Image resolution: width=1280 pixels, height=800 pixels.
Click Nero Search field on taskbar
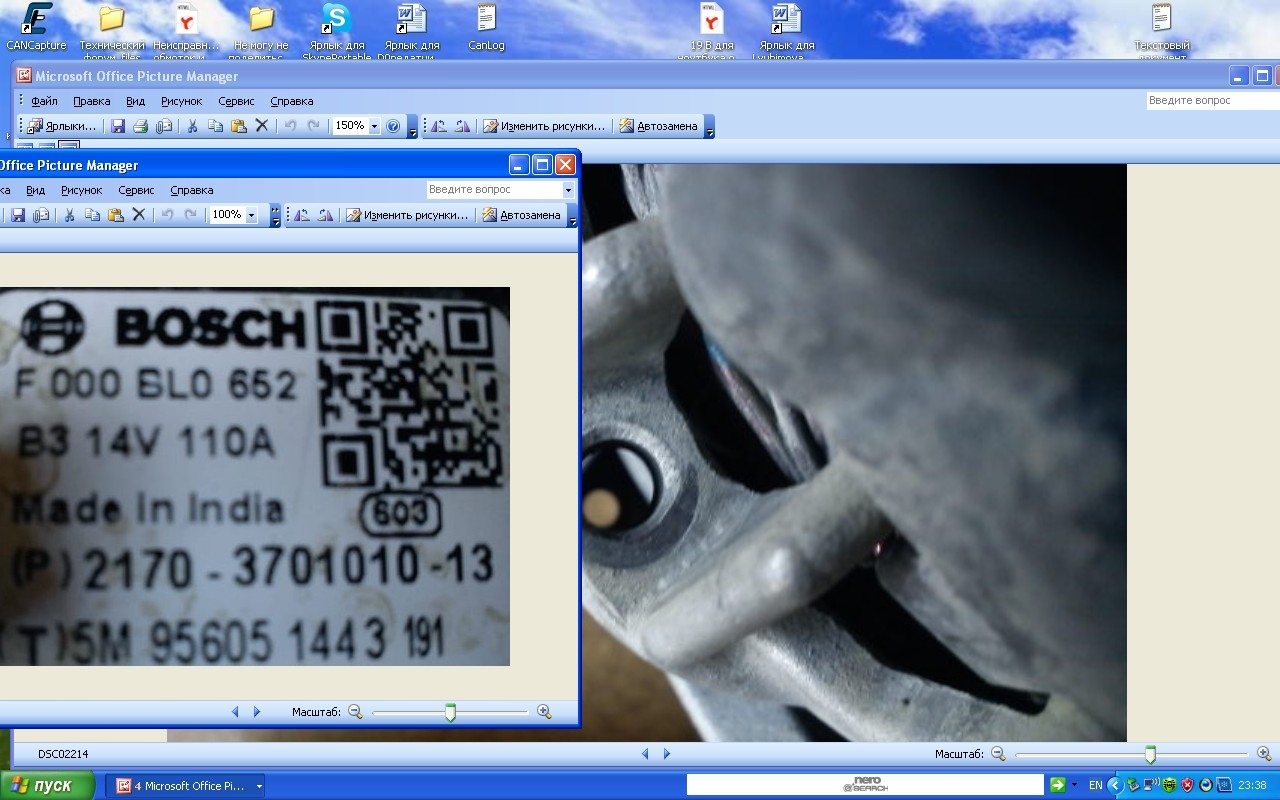[865, 786]
